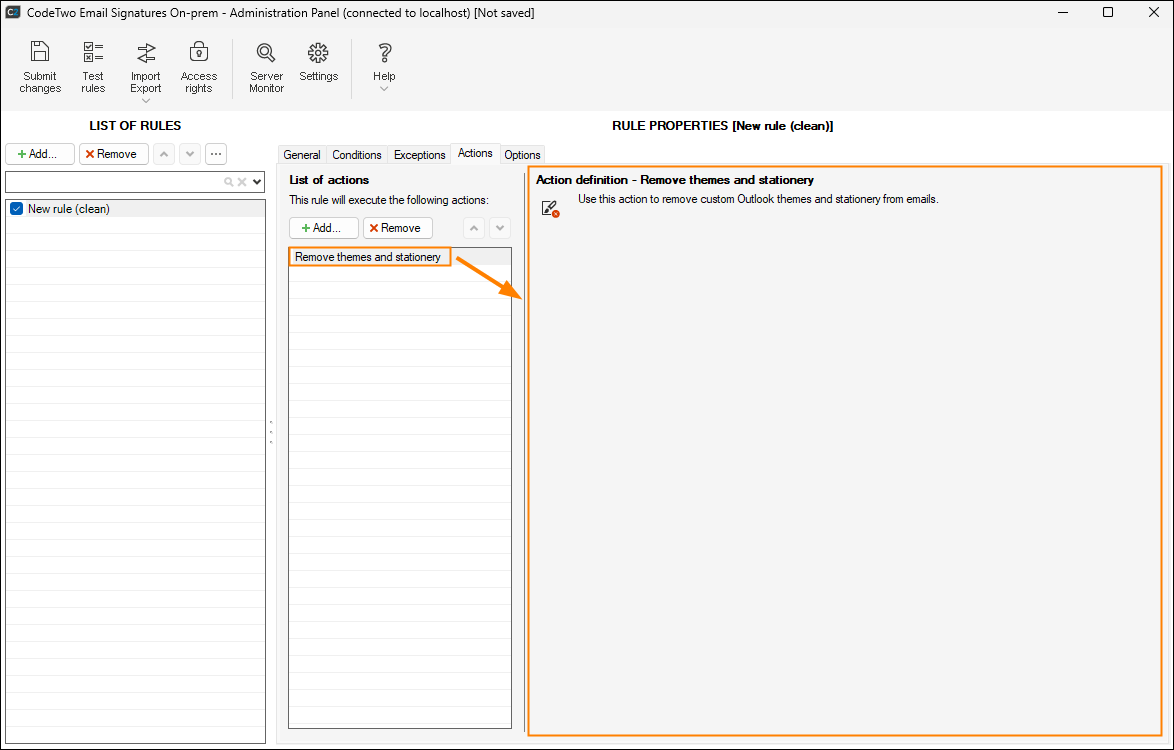Viewport: 1174px width, 750px height.
Task: Uncheck the New rule (clean) checkbox
Action: (x=16, y=209)
